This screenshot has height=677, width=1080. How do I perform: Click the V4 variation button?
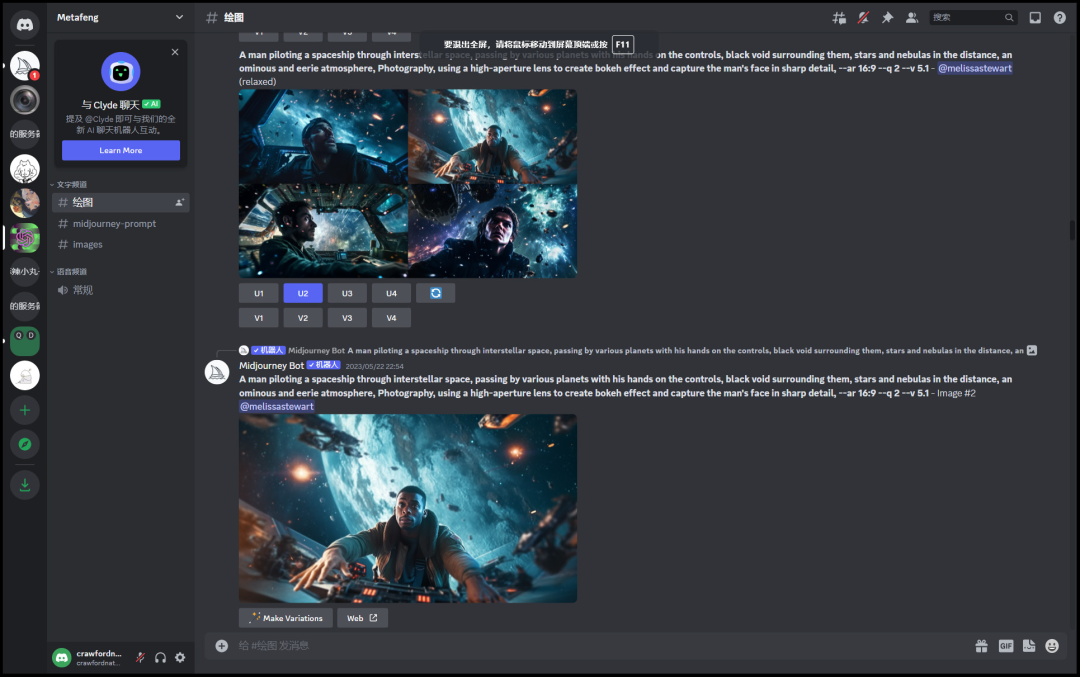(391, 318)
